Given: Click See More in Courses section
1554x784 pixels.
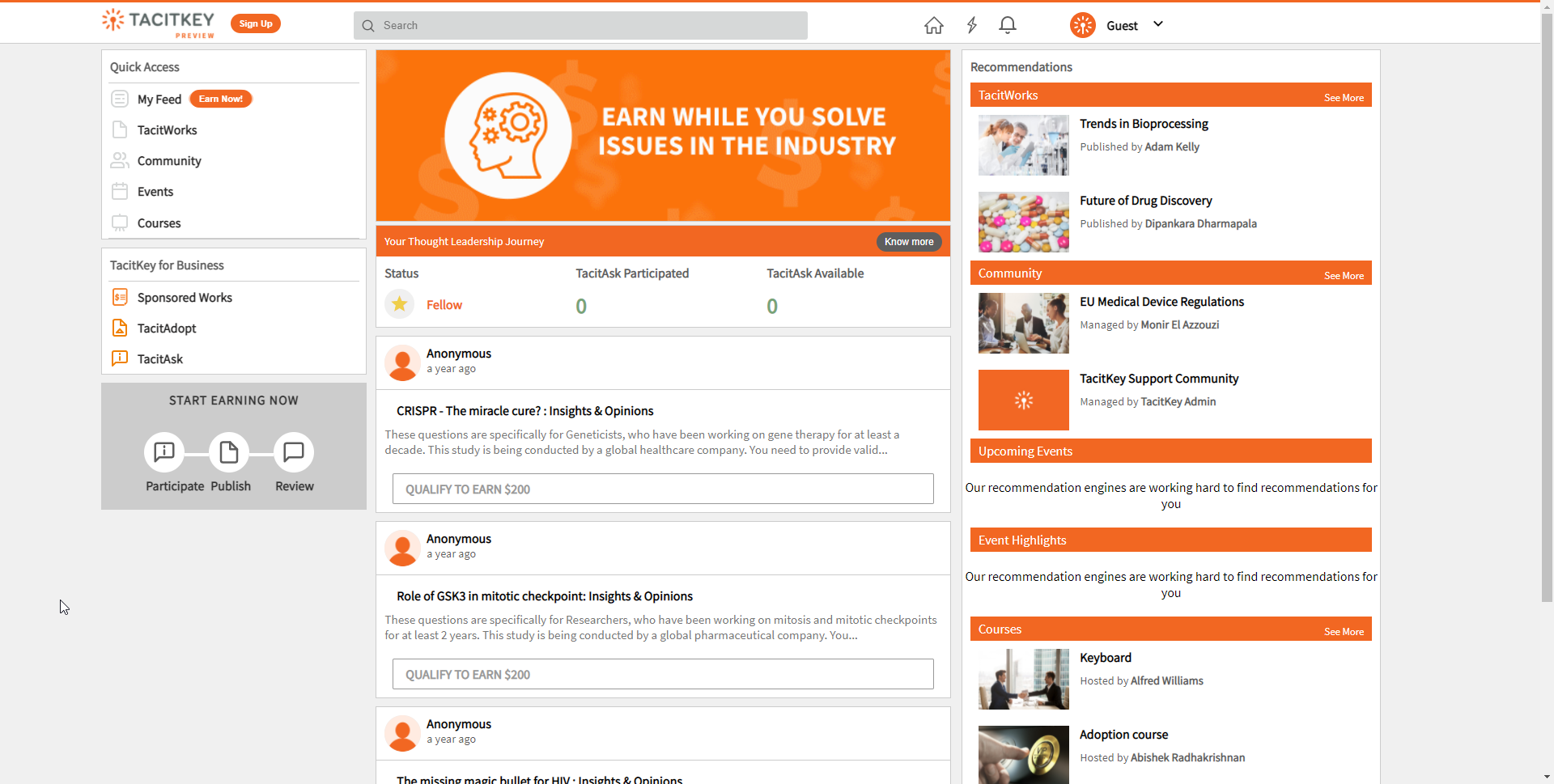Looking at the screenshot, I should coord(1344,632).
